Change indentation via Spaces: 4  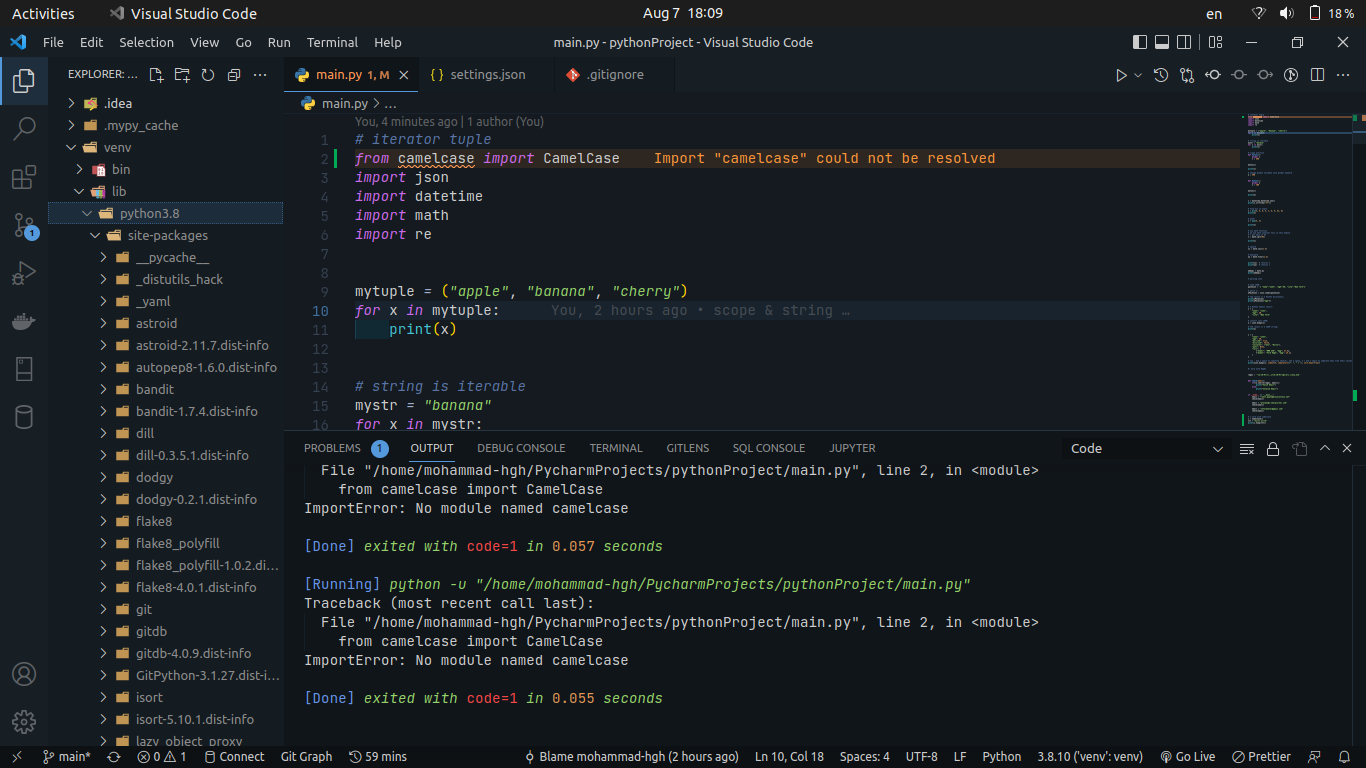[864, 757]
